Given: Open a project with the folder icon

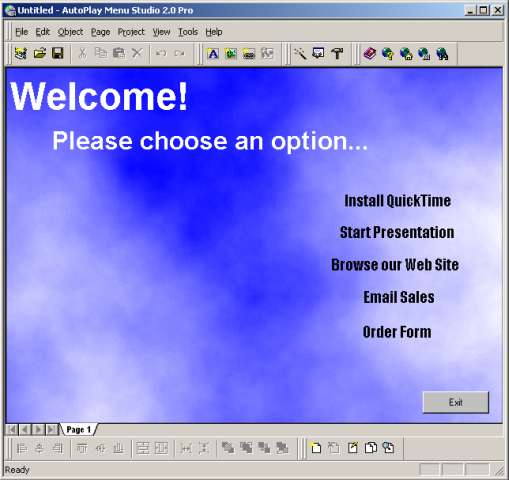Looking at the screenshot, I should click(40, 53).
